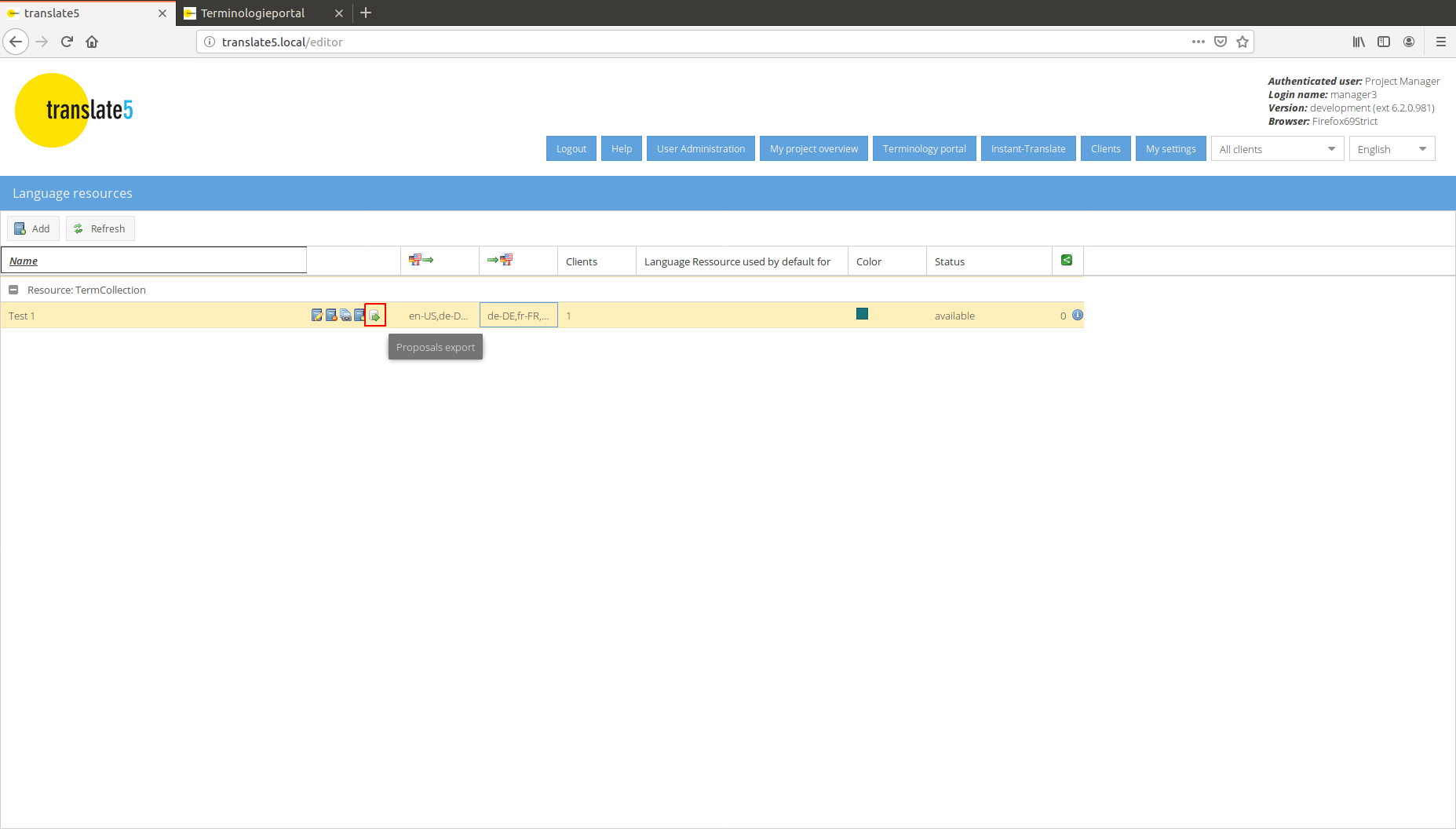Open the page actions three-dots menu
This screenshot has width=1456, height=829.
point(1199,42)
